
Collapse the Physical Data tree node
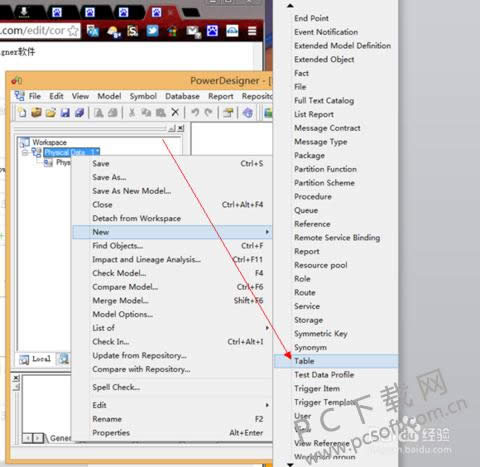click(25, 153)
